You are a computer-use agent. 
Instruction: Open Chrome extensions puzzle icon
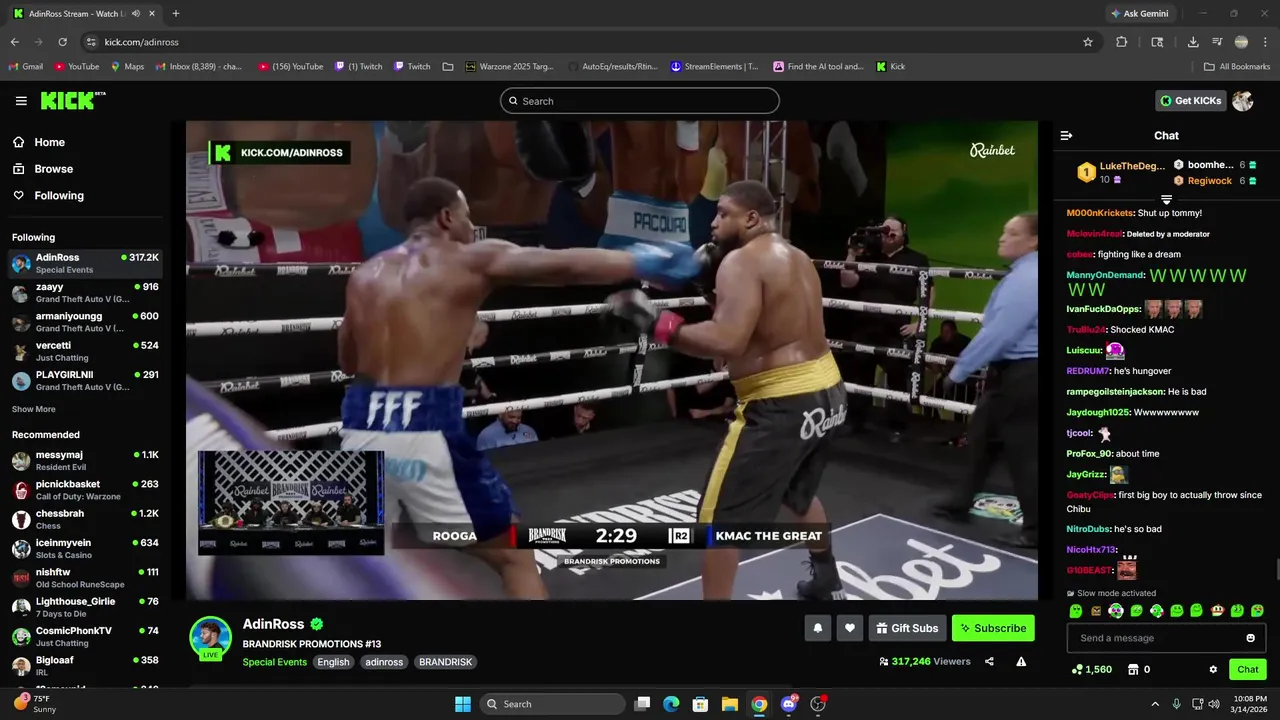1121,42
